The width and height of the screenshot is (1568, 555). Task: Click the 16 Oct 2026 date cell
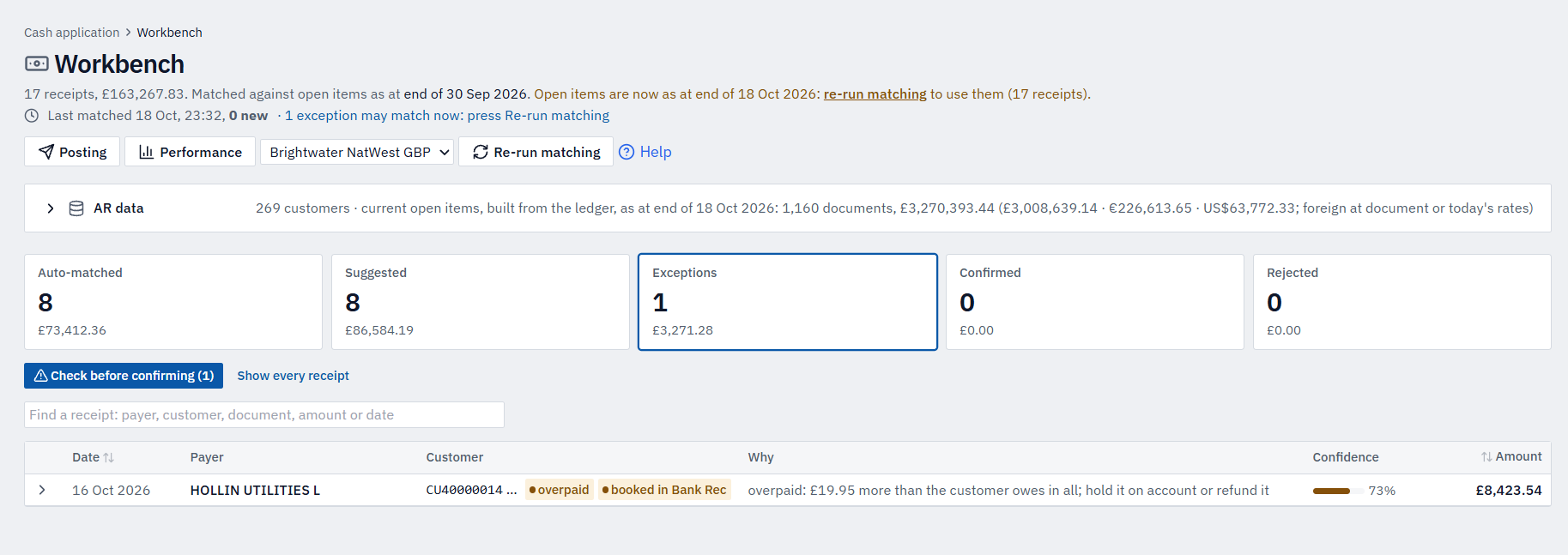point(112,491)
